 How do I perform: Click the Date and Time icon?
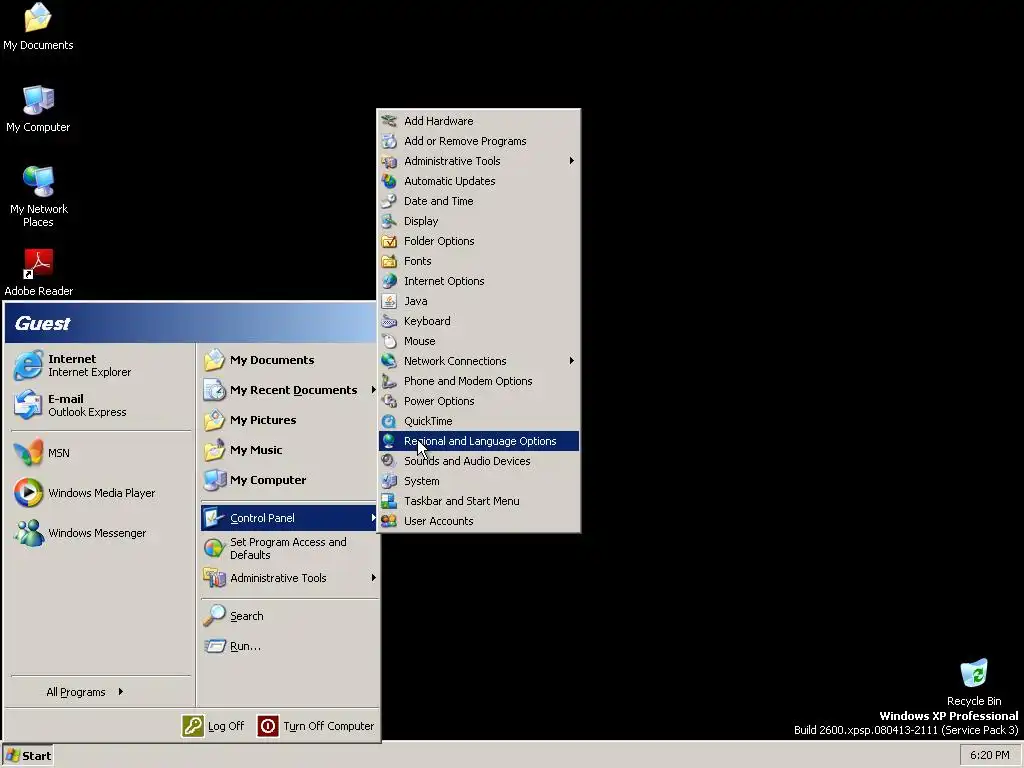389,201
